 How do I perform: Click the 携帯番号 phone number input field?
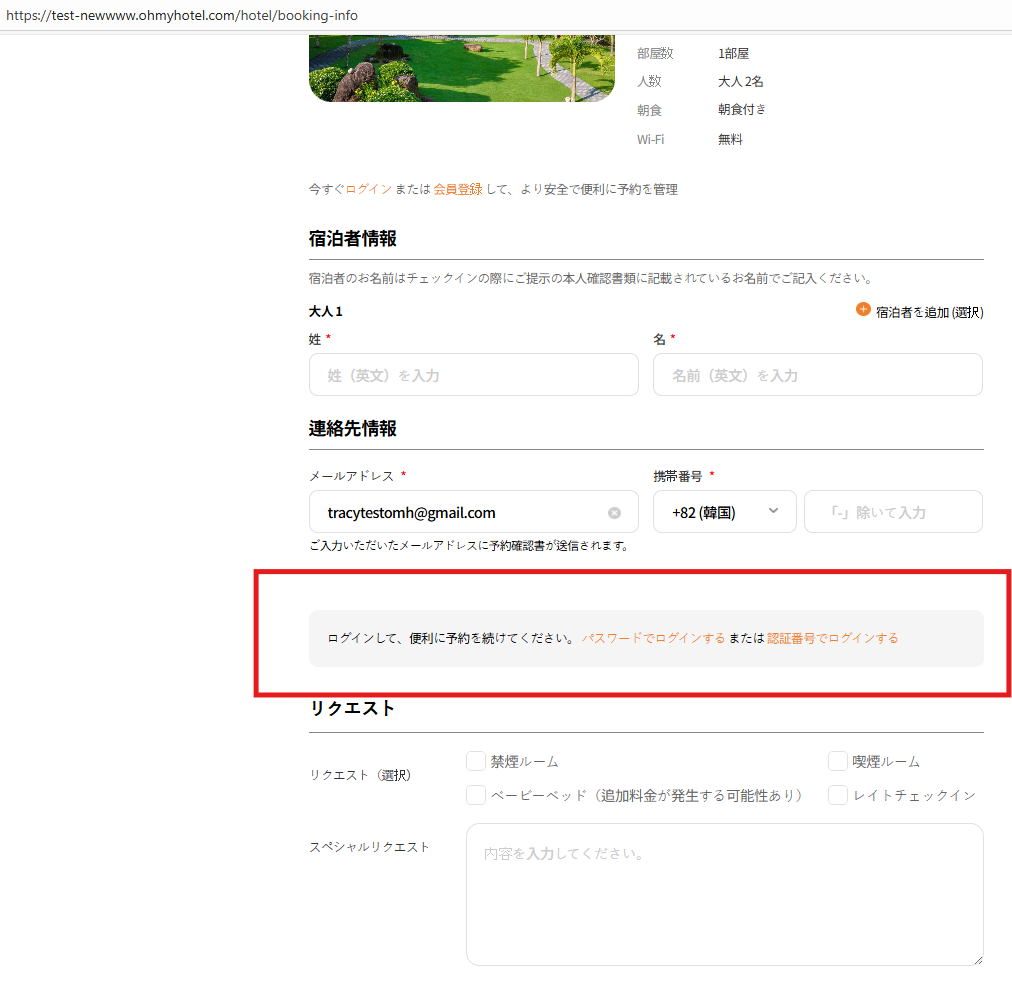(892, 512)
